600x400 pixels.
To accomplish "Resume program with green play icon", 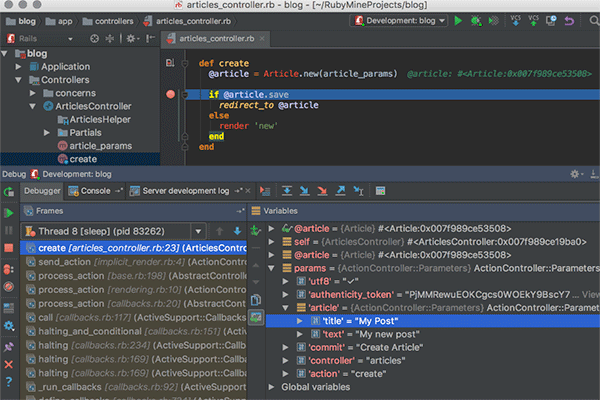I will (9, 213).
